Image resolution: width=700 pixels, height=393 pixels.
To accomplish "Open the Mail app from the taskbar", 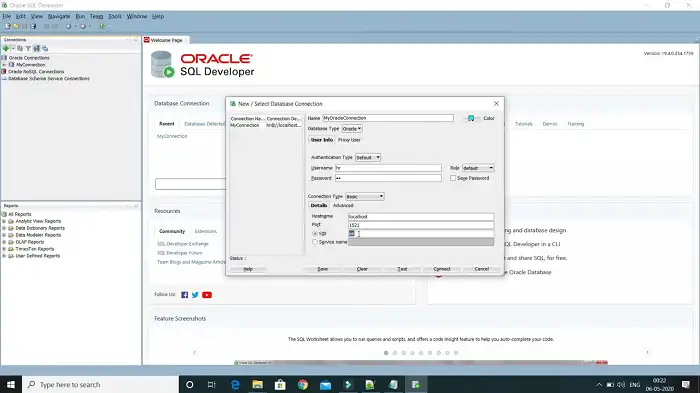I will click(x=325, y=385).
